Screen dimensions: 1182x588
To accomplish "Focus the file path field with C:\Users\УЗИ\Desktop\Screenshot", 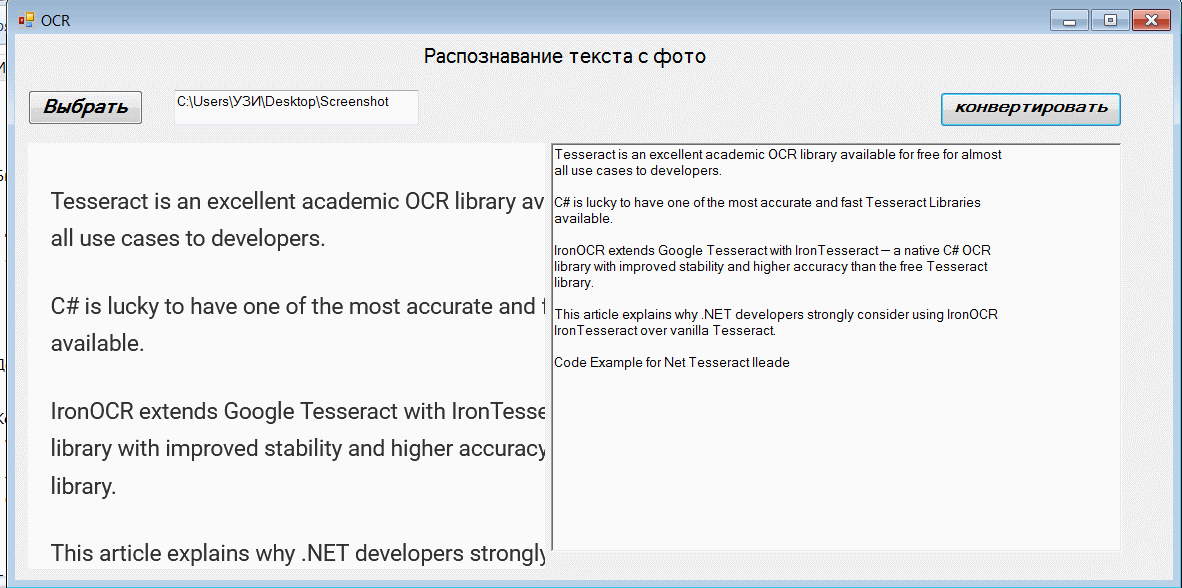I will (296, 107).
